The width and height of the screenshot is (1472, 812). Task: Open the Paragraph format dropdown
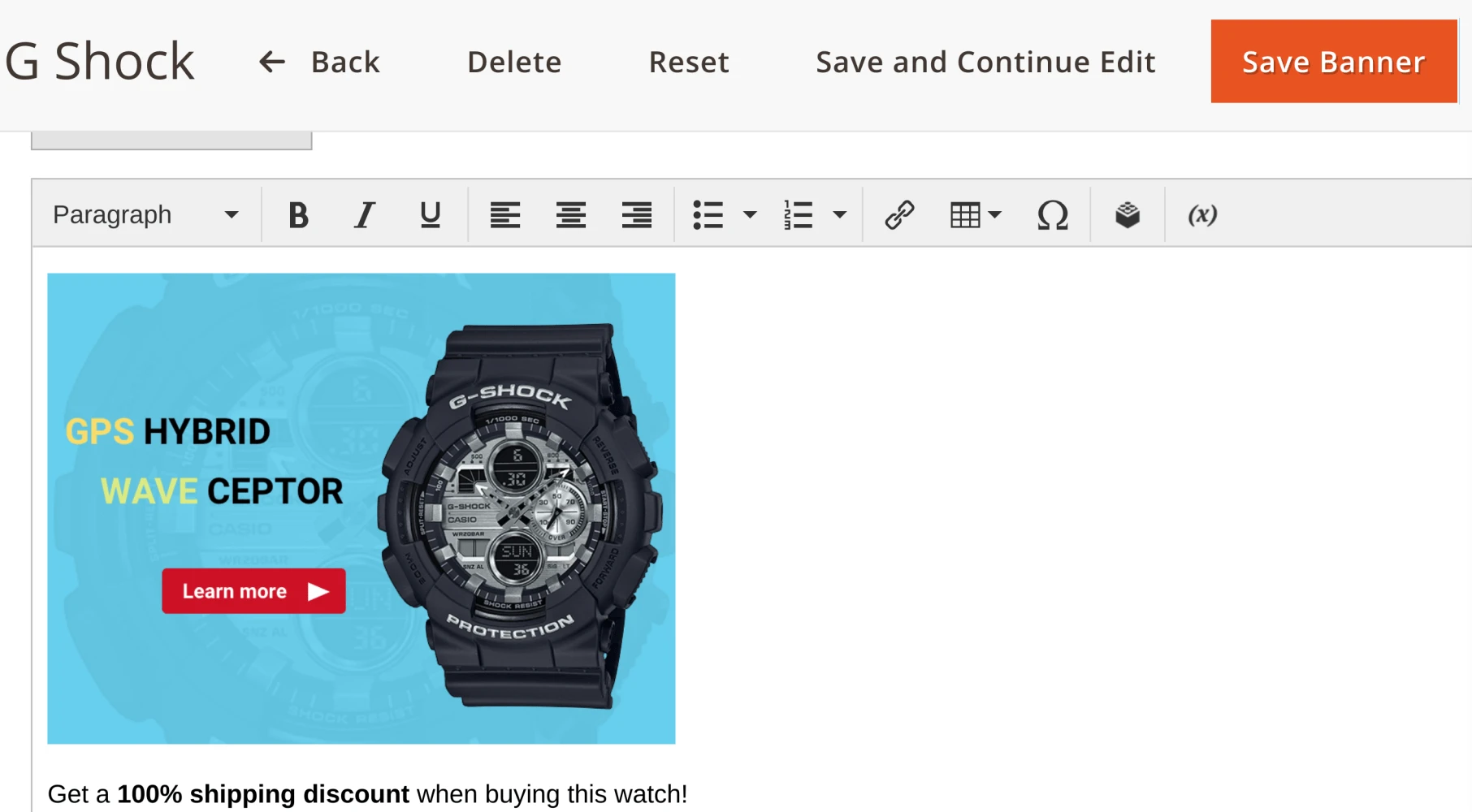coord(146,215)
